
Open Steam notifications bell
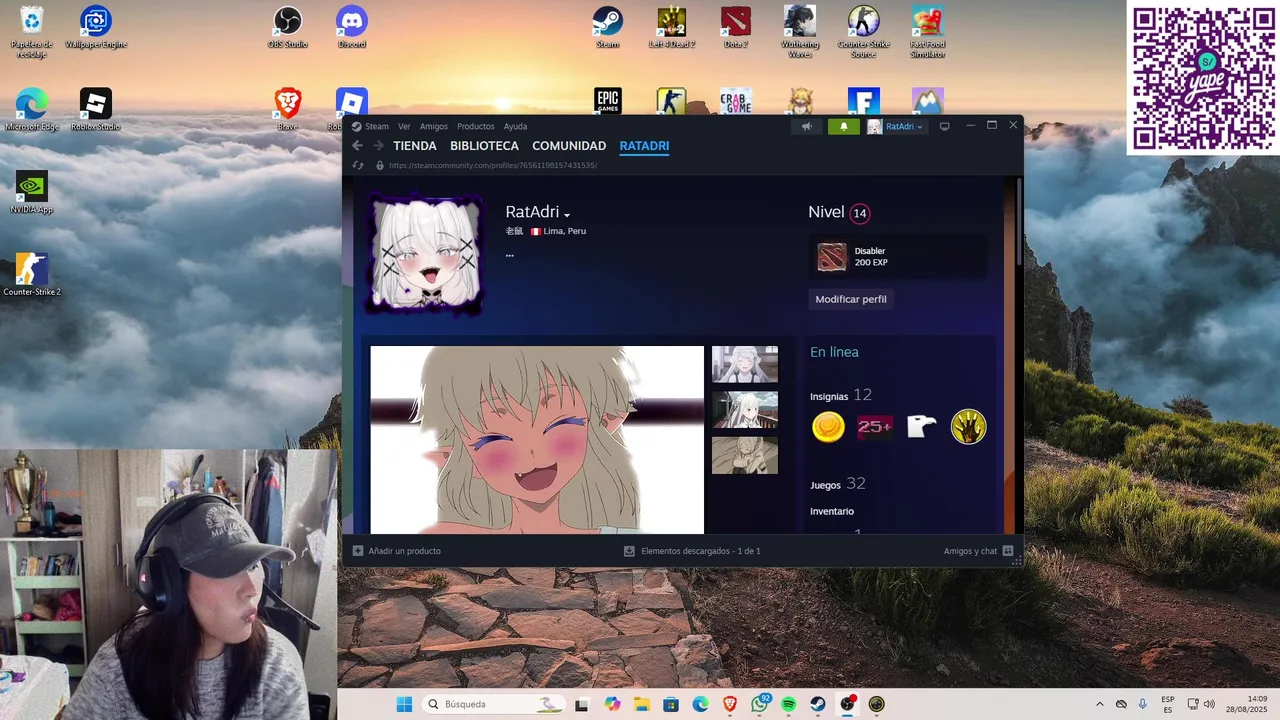(x=844, y=126)
